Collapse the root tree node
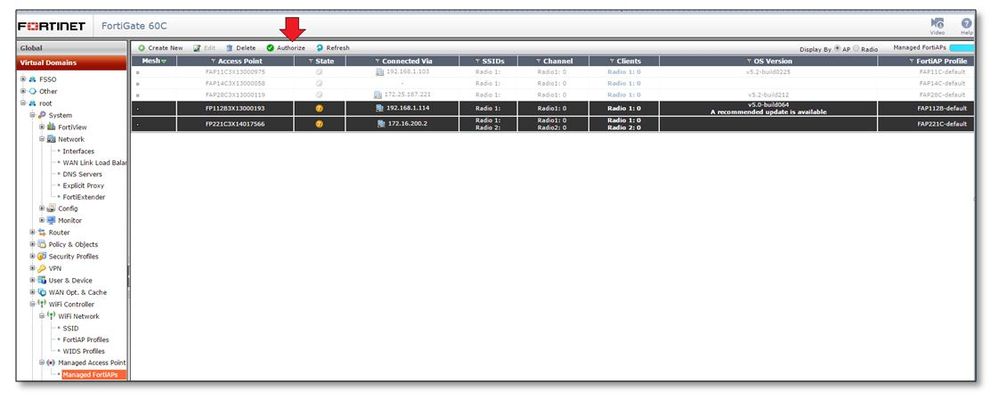The height and width of the screenshot is (401, 999). pos(24,103)
